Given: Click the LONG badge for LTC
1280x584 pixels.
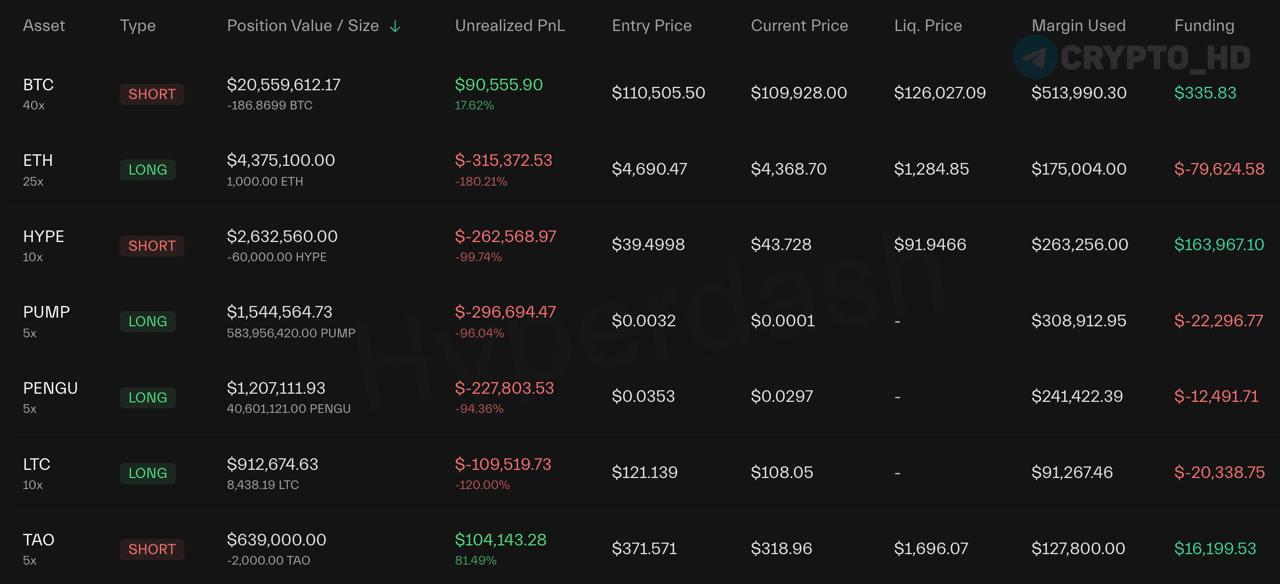Looking at the screenshot, I should click(x=148, y=473).
